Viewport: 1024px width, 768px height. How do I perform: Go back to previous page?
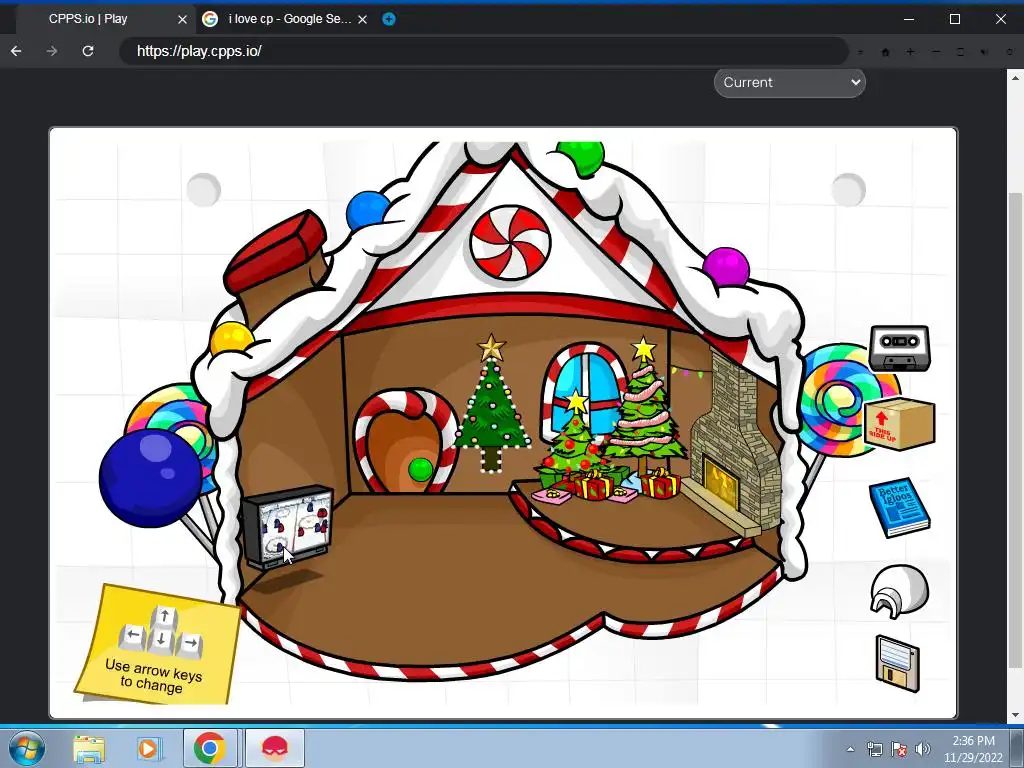16,51
